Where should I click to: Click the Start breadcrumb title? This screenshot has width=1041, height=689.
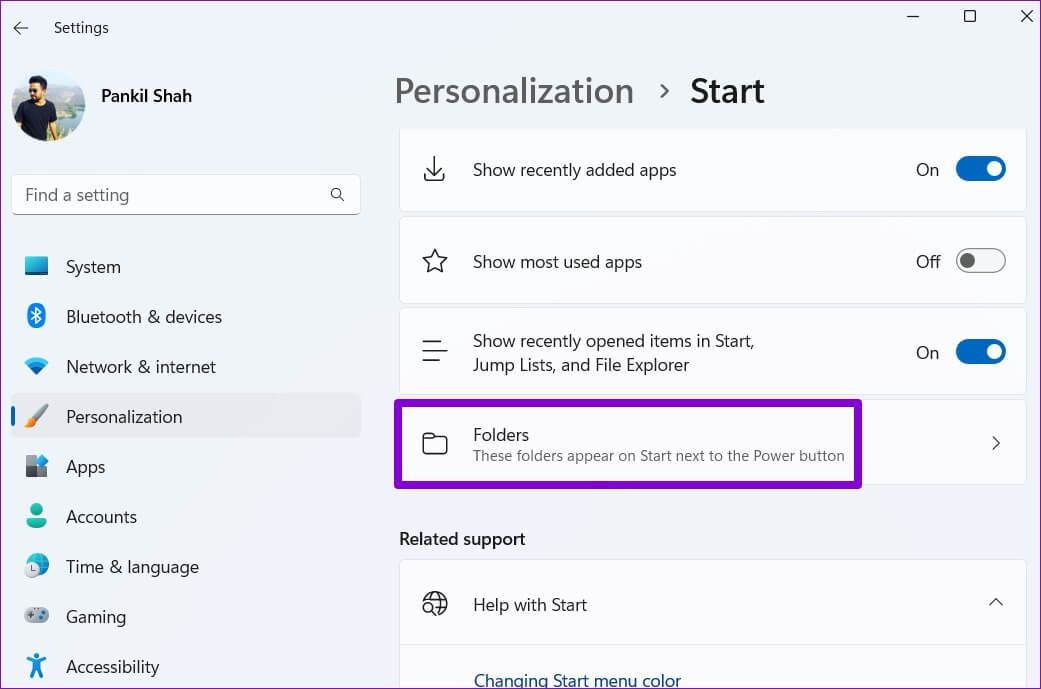[x=727, y=91]
